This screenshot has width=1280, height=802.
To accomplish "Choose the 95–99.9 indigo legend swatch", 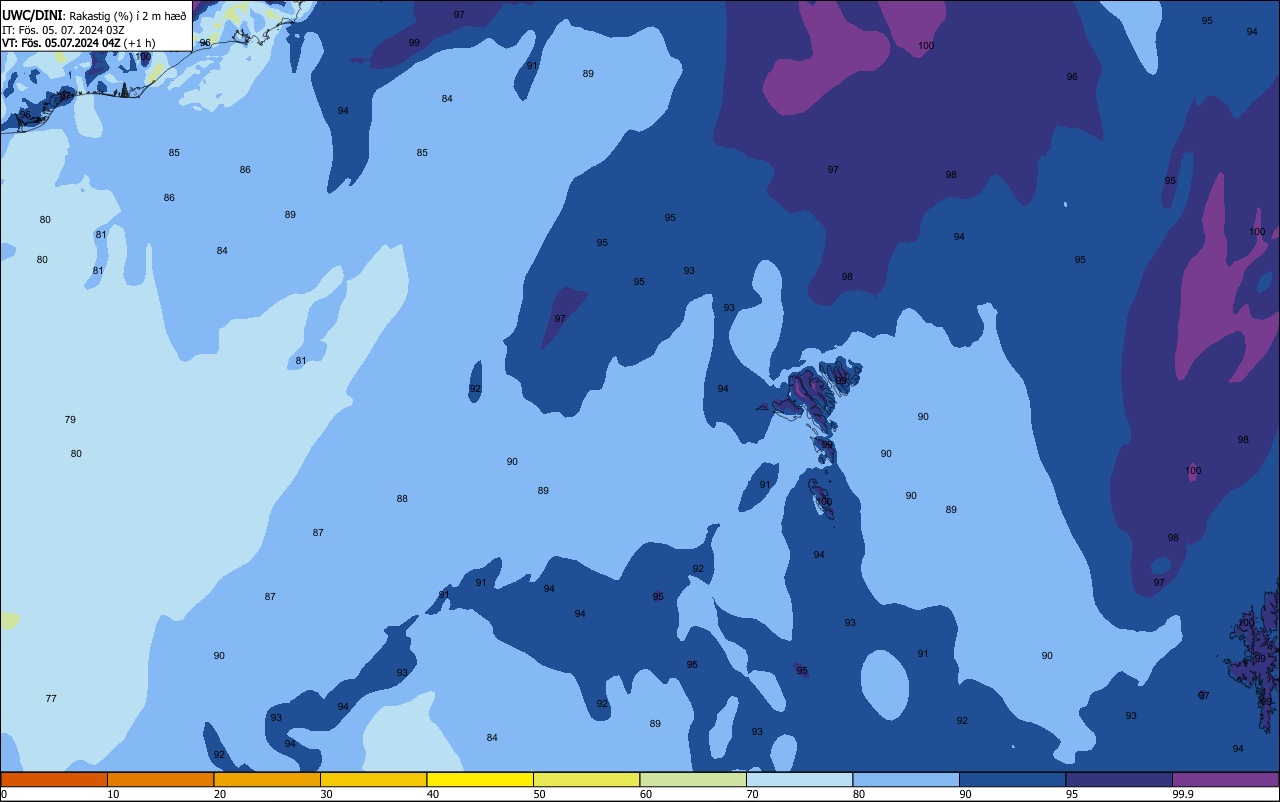I will (x=1119, y=779).
